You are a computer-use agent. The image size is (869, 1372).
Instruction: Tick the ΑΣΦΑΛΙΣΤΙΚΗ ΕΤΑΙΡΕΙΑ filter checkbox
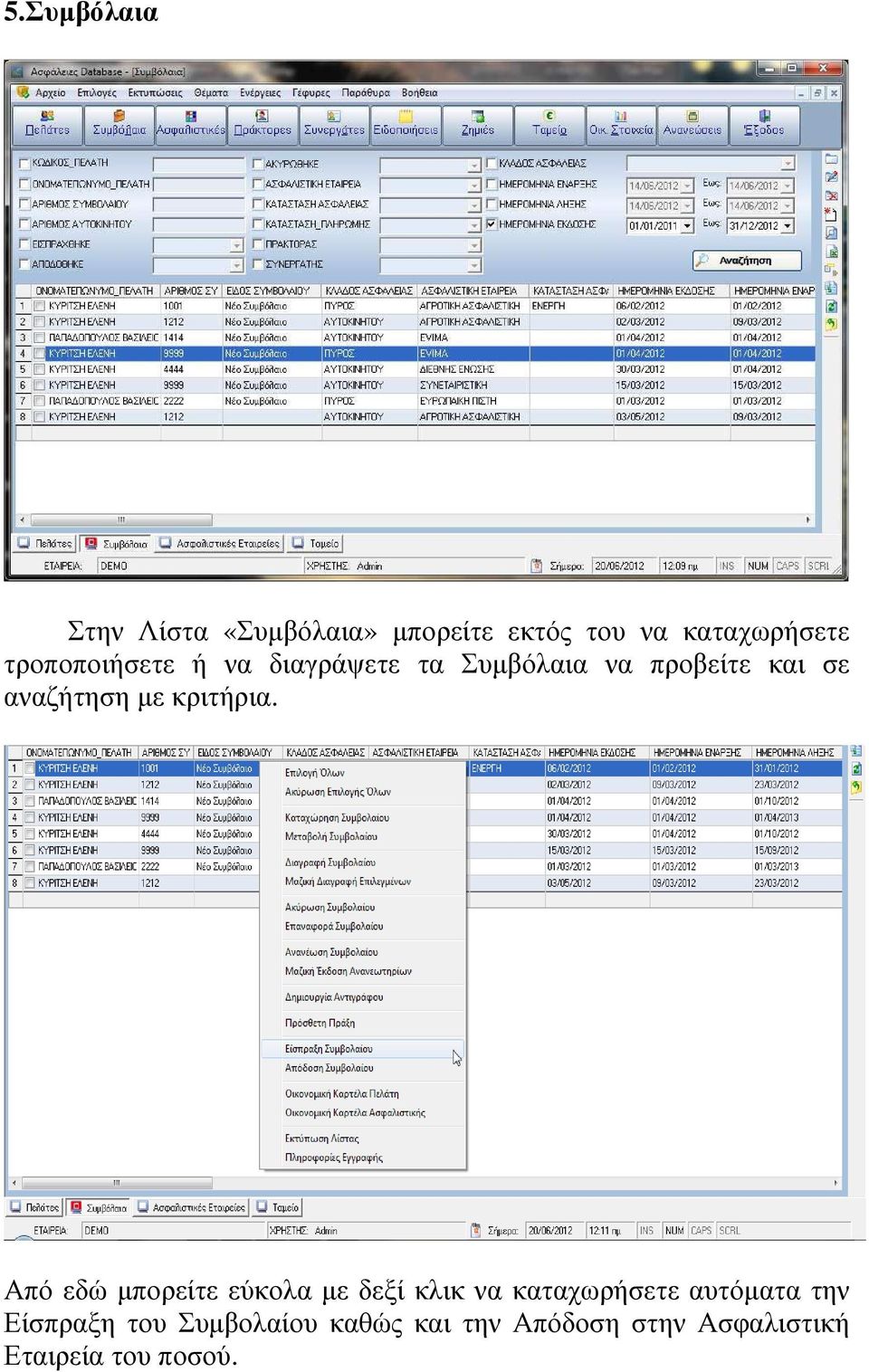[x=258, y=184]
